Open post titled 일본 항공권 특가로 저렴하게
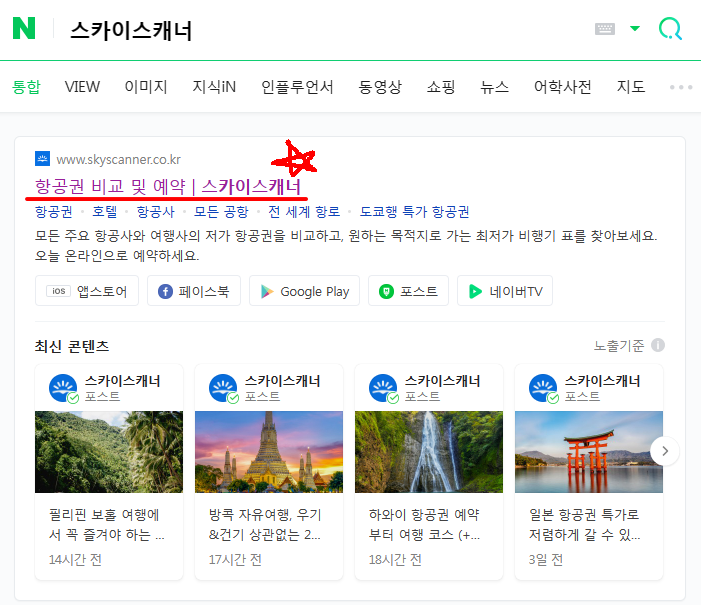The width and height of the screenshot is (701, 605). 584,525
